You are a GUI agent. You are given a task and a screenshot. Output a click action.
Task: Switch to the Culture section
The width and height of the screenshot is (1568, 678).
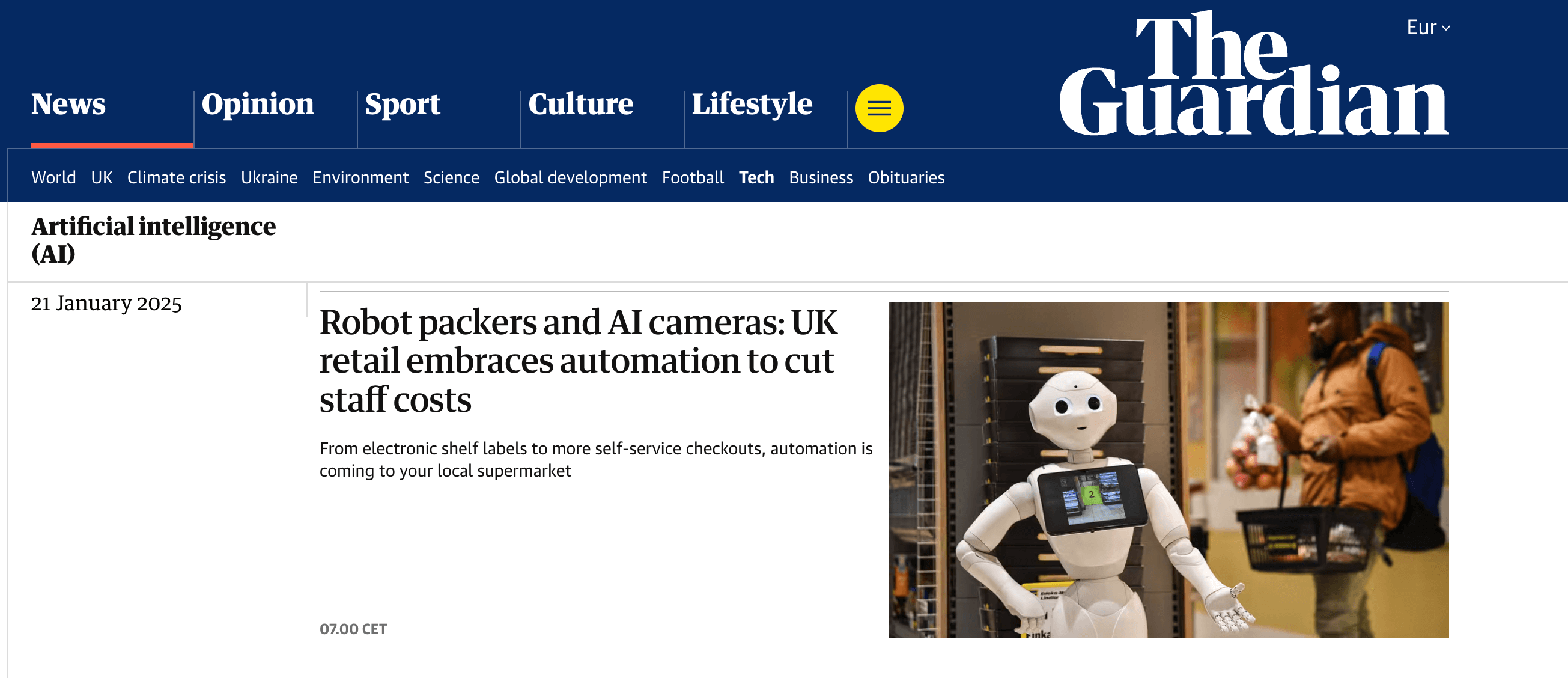tap(581, 103)
